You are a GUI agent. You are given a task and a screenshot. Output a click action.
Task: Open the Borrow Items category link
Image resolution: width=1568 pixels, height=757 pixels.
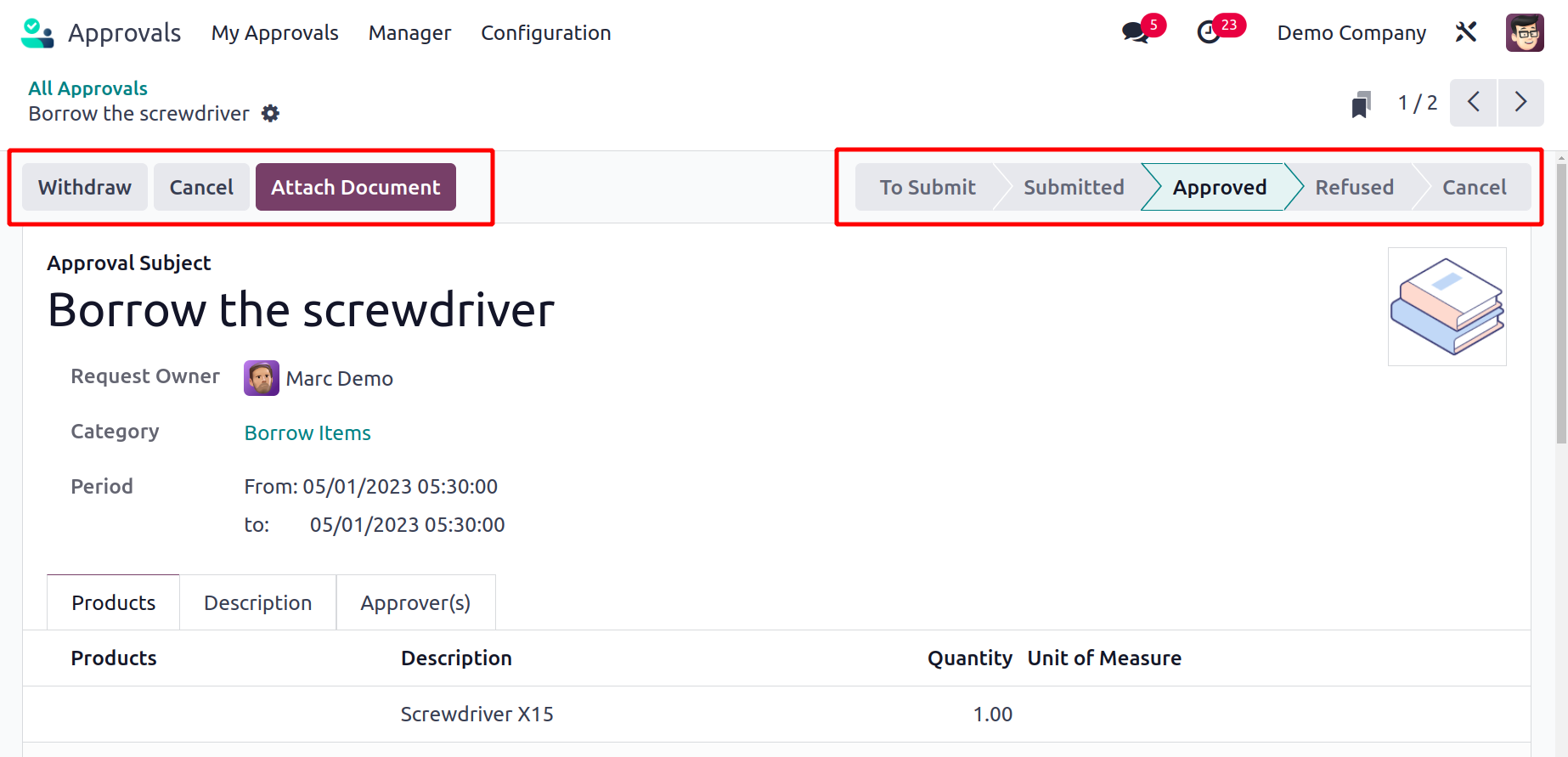tap(307, 433)
